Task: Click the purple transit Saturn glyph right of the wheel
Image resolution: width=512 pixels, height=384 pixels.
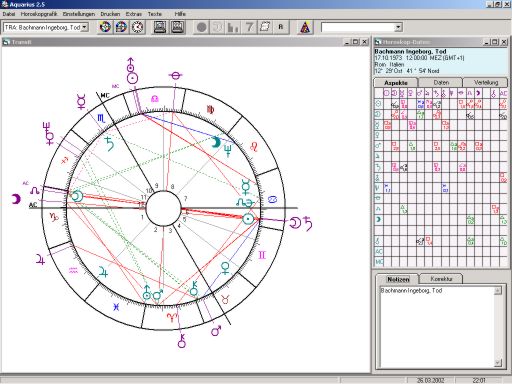Action: [x=309, y=223]
